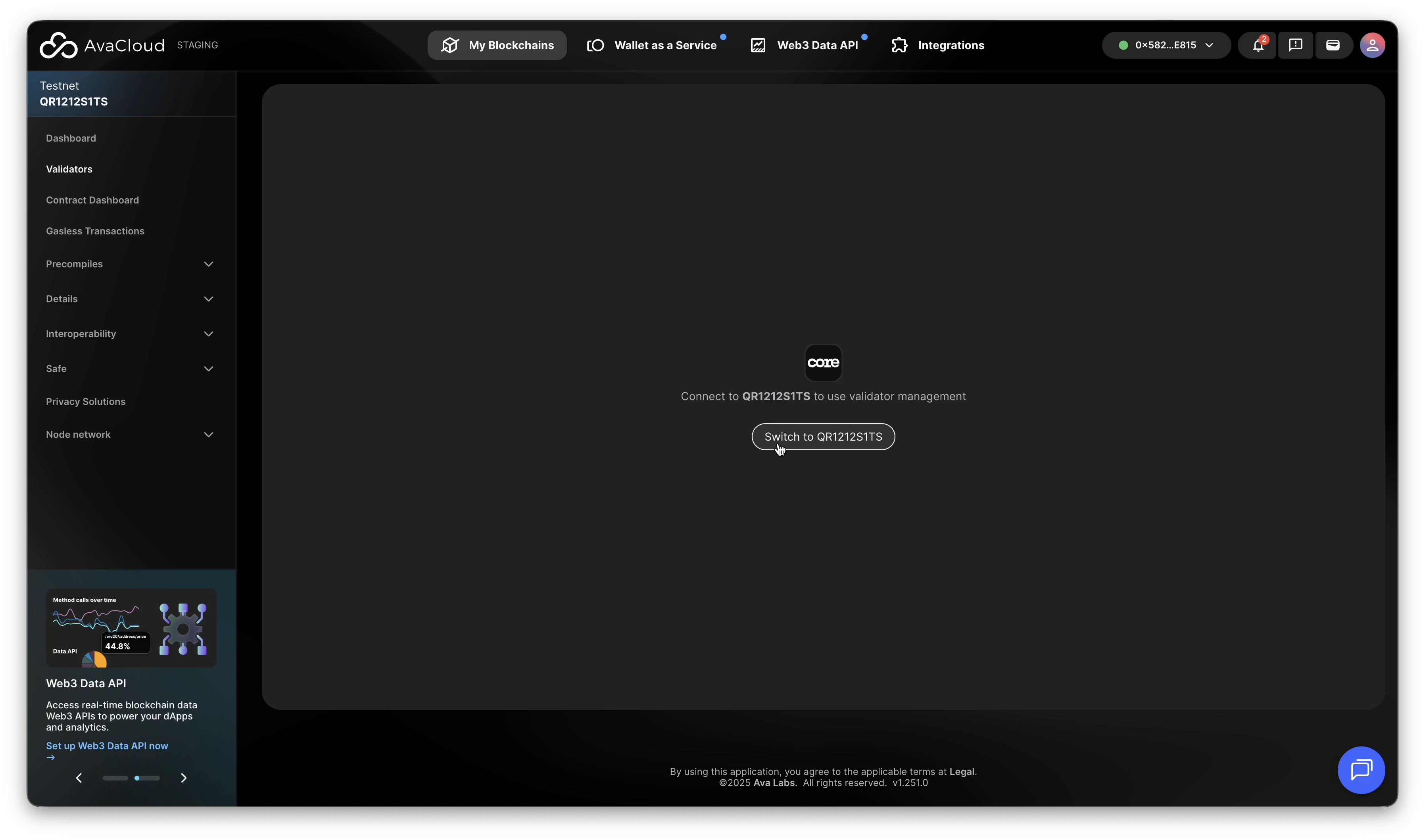The image size is (1425, 840).
Task: Go to next promo carousel slide
Action: coord(183,778)
